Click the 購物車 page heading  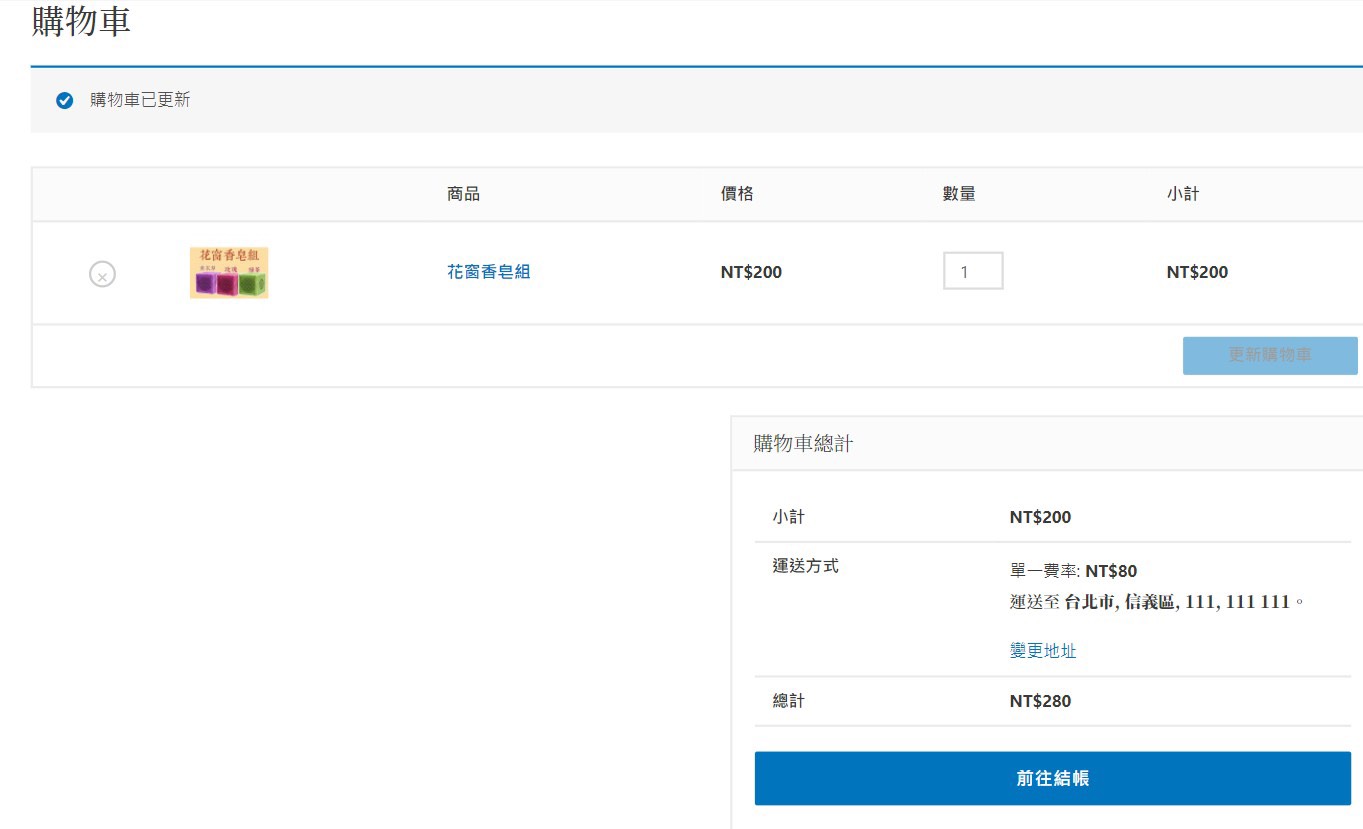click(81, 22)
